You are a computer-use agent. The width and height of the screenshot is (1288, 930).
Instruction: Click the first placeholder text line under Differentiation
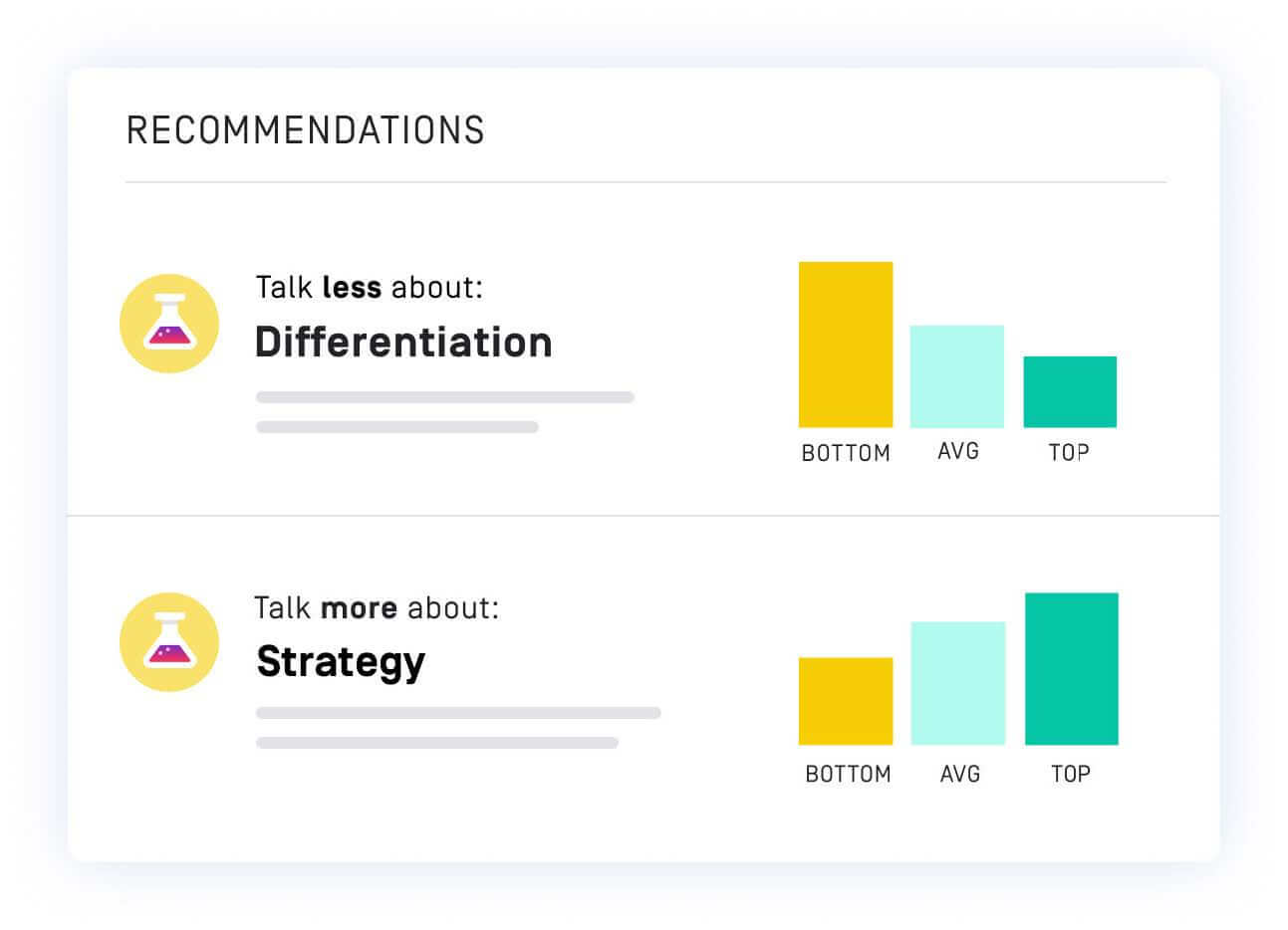tap(445, 397)
